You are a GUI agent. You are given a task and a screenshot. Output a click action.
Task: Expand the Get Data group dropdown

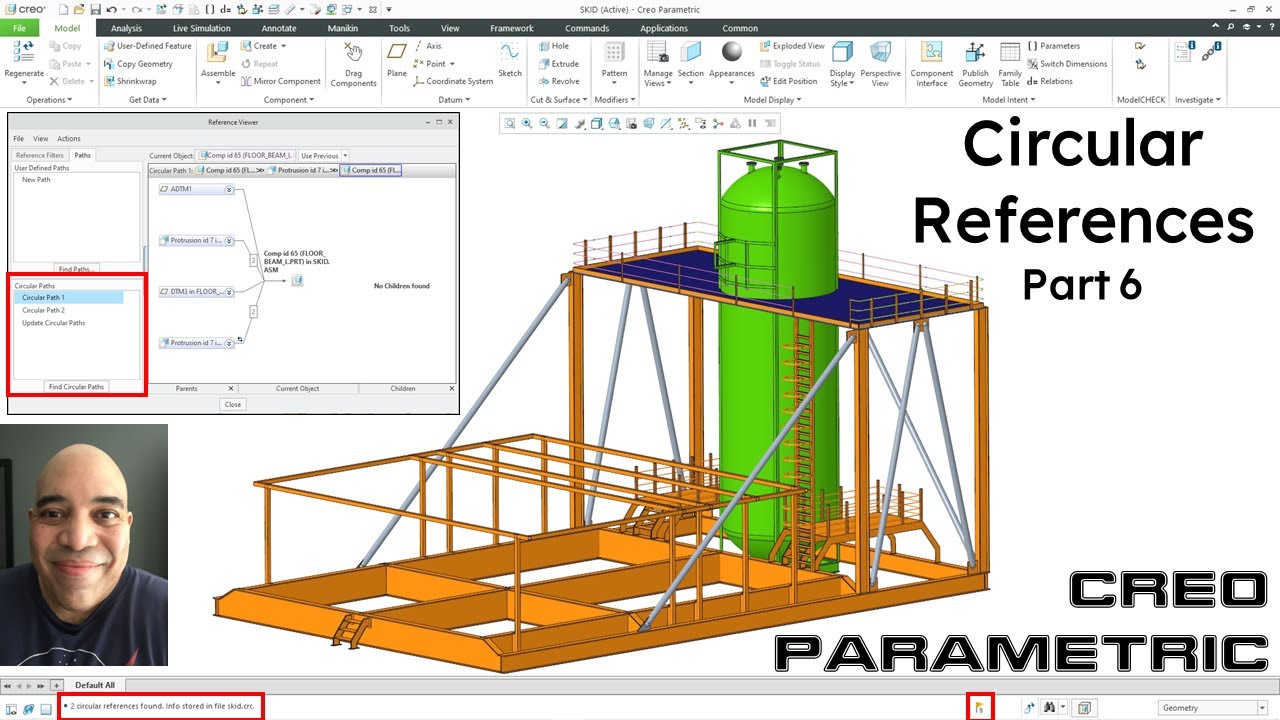click(148, 100)
